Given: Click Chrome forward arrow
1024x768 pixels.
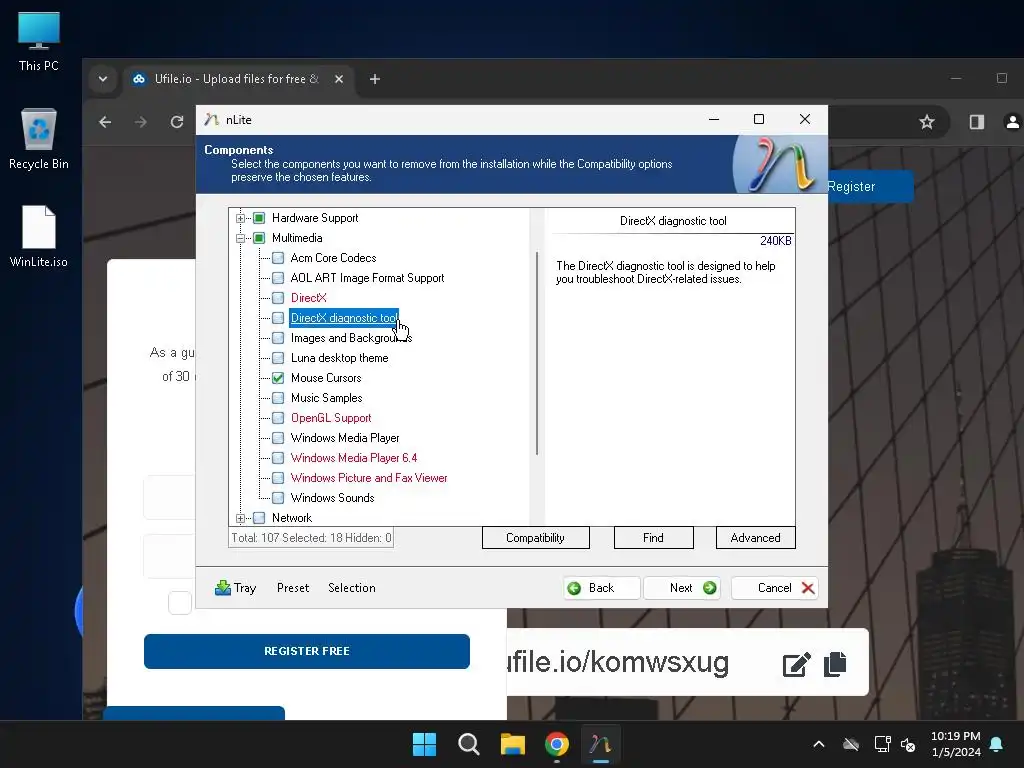Looking at the screenshot, I should (140, 122).
